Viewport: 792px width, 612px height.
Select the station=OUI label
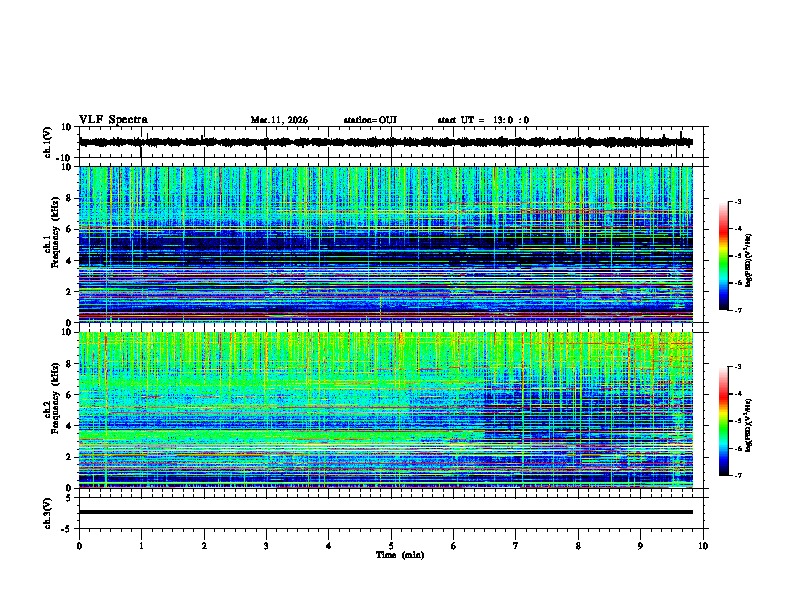click(370, 120)
